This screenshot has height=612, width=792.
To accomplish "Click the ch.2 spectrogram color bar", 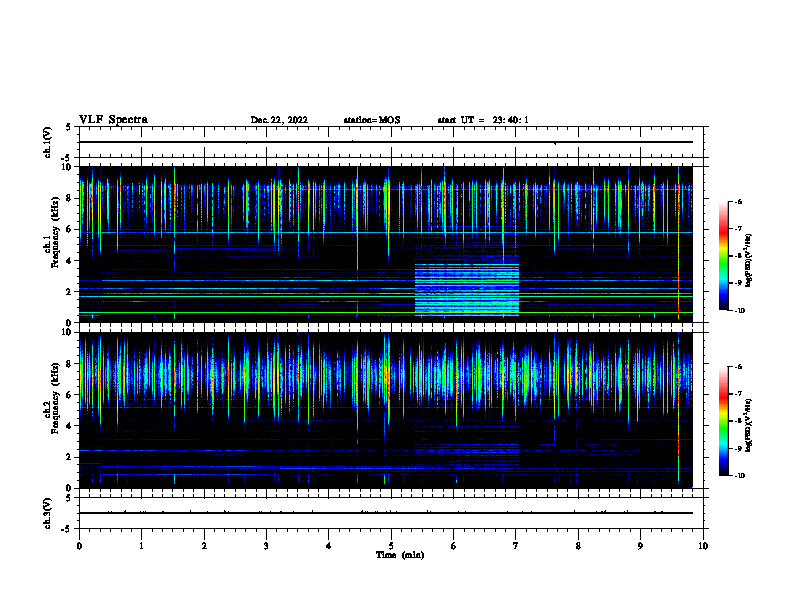I will pos(723,421).
